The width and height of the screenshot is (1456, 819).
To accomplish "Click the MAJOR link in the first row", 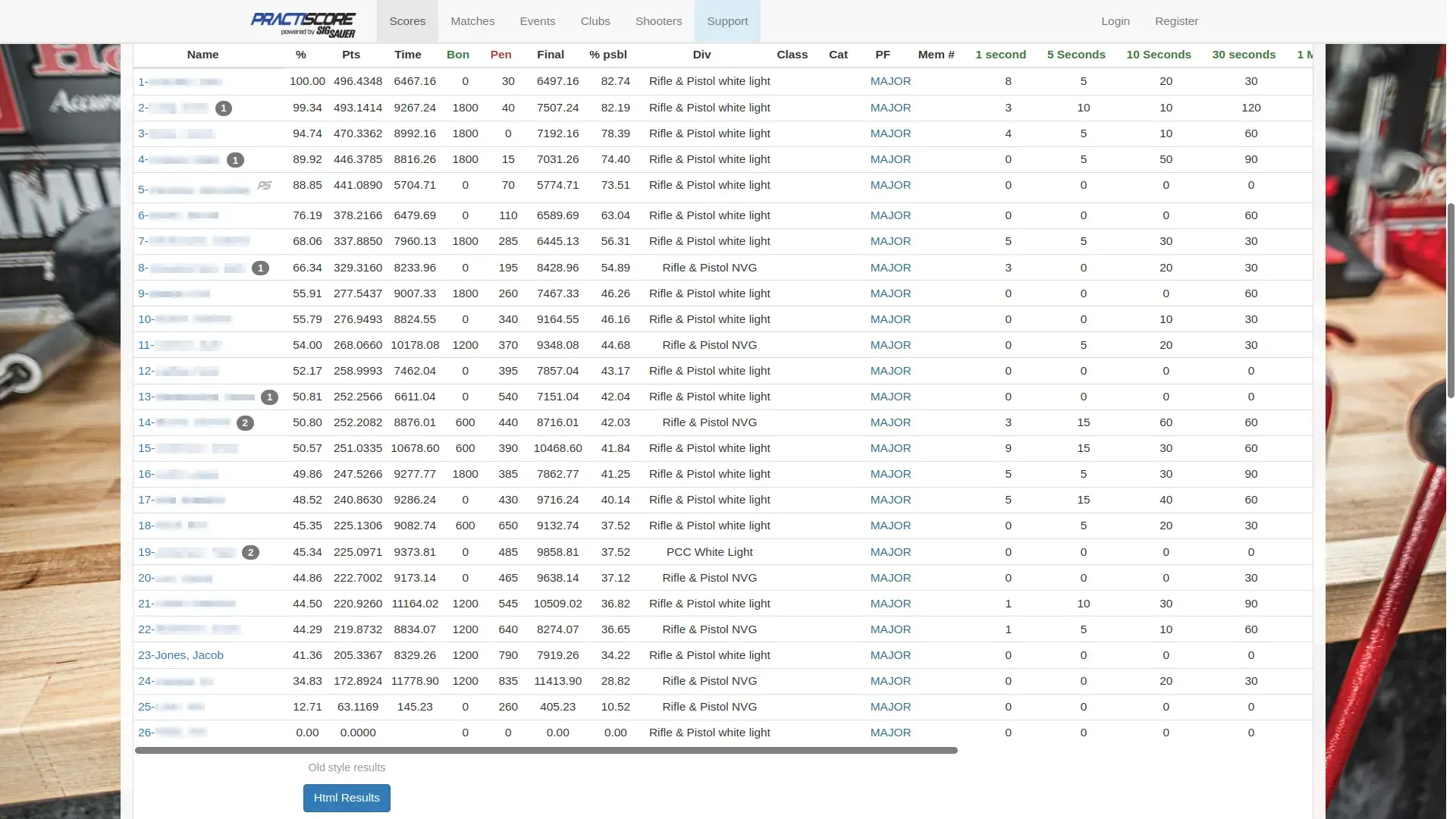I will coord(890,81).
